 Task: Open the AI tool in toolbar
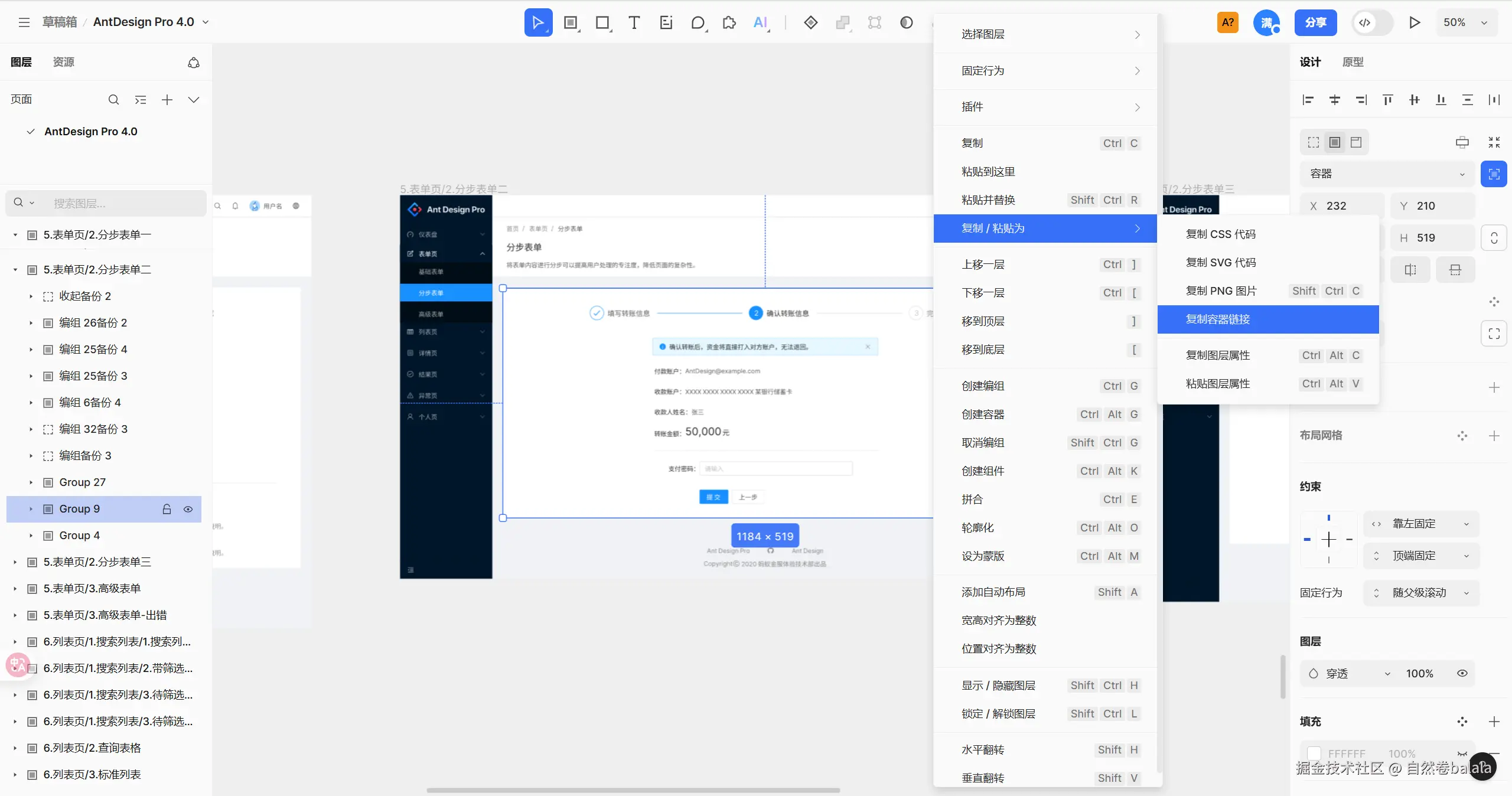(x=760, y=22)
